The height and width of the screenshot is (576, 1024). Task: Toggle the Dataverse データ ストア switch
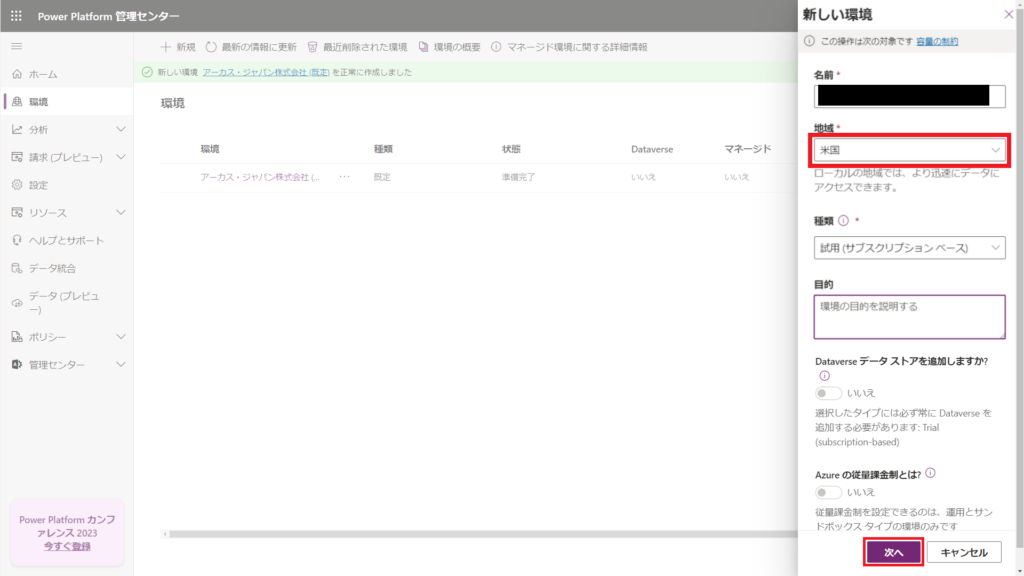828,393
